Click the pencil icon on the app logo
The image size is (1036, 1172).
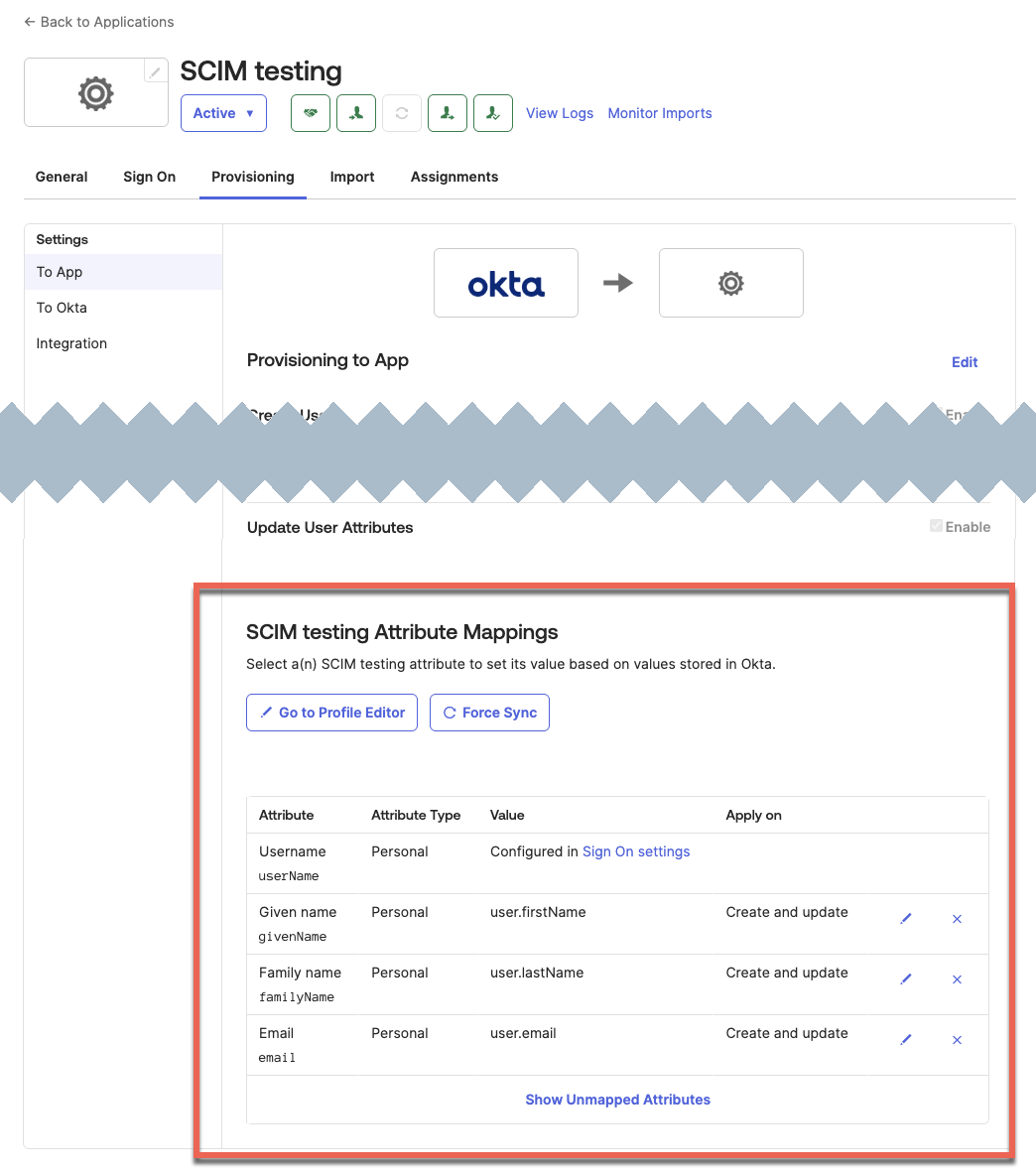point(155,70)
